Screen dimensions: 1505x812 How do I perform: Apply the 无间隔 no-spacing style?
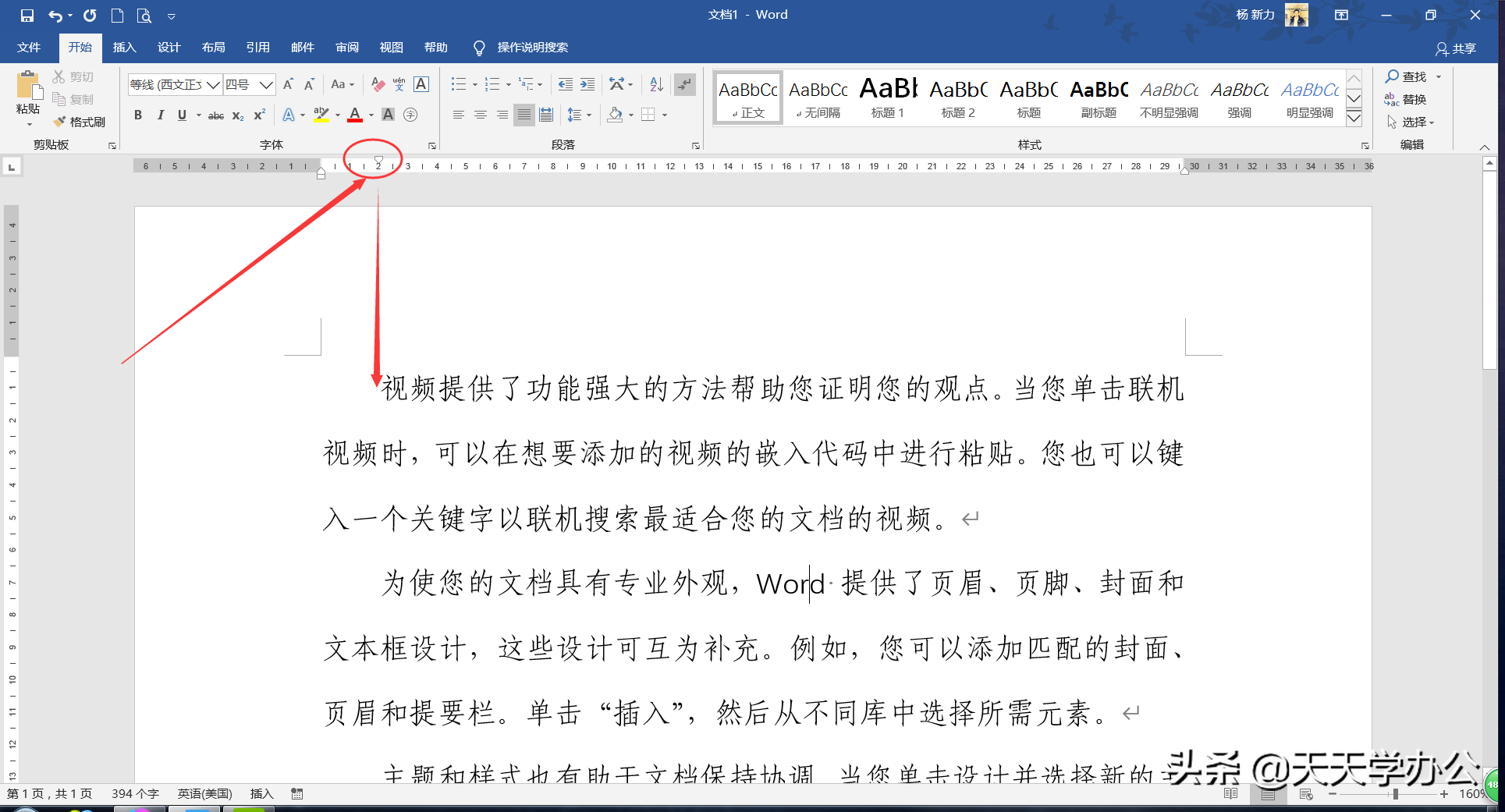click(x=818, y=98)
